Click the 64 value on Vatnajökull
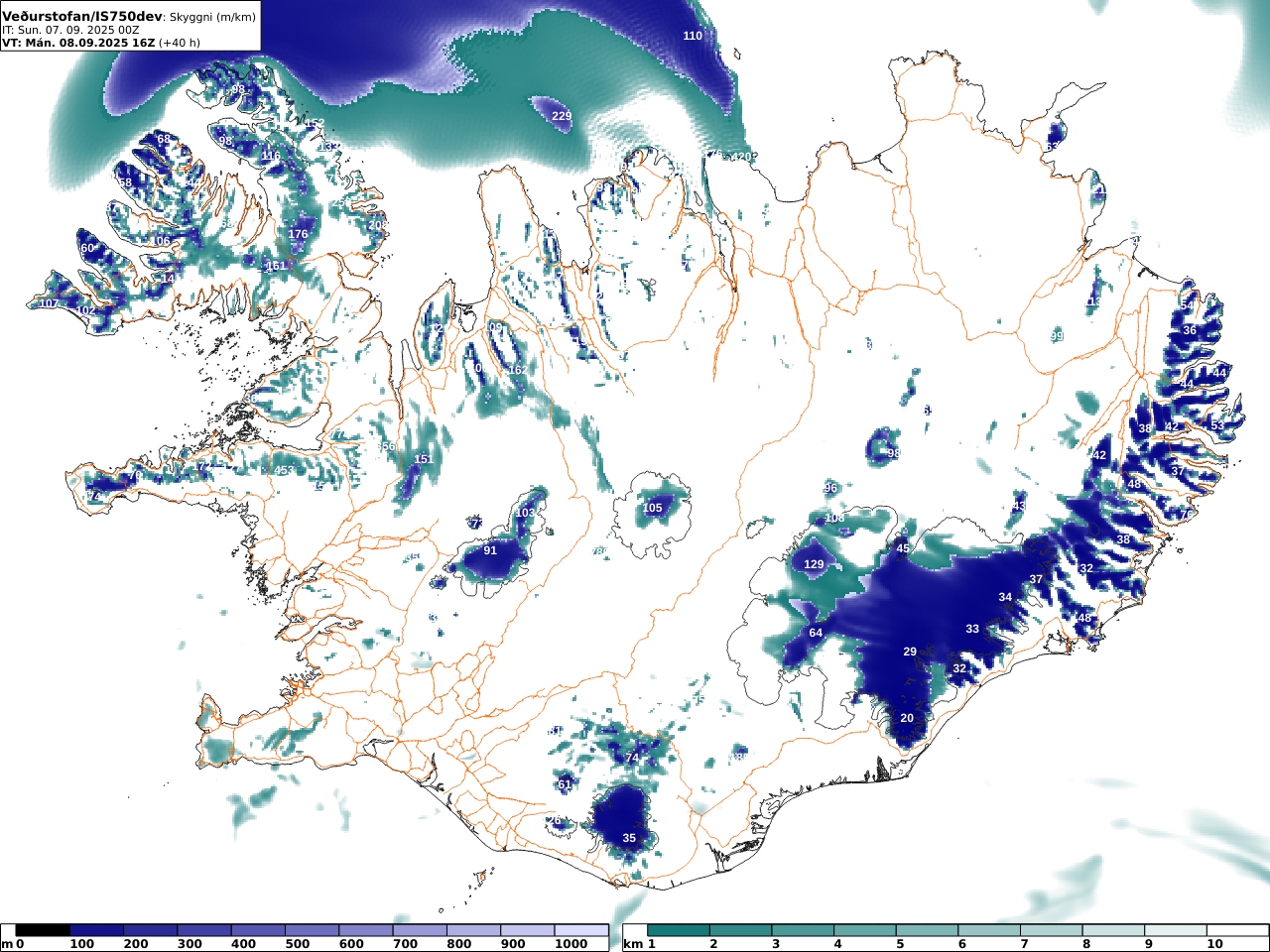Image resolution: width=1270 pixels, height=952 pixels. pos(816,633)
